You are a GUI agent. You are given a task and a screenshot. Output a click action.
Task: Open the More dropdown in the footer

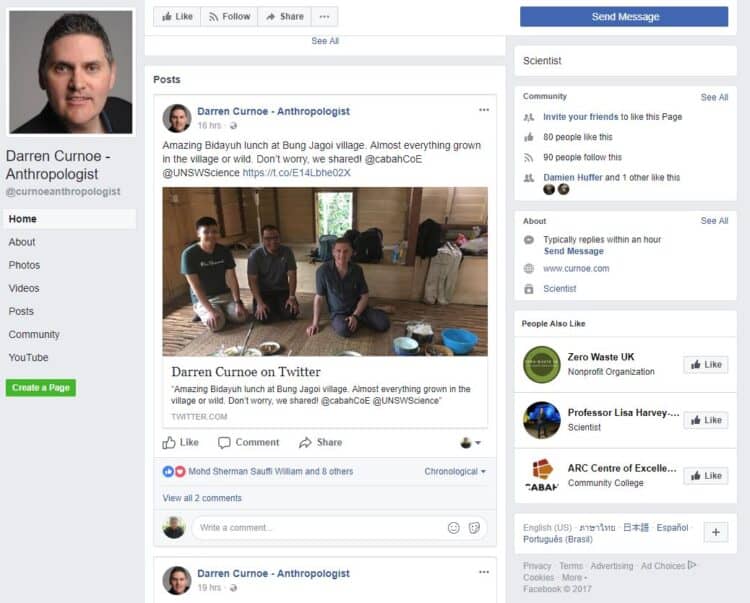tap(573, 578)
